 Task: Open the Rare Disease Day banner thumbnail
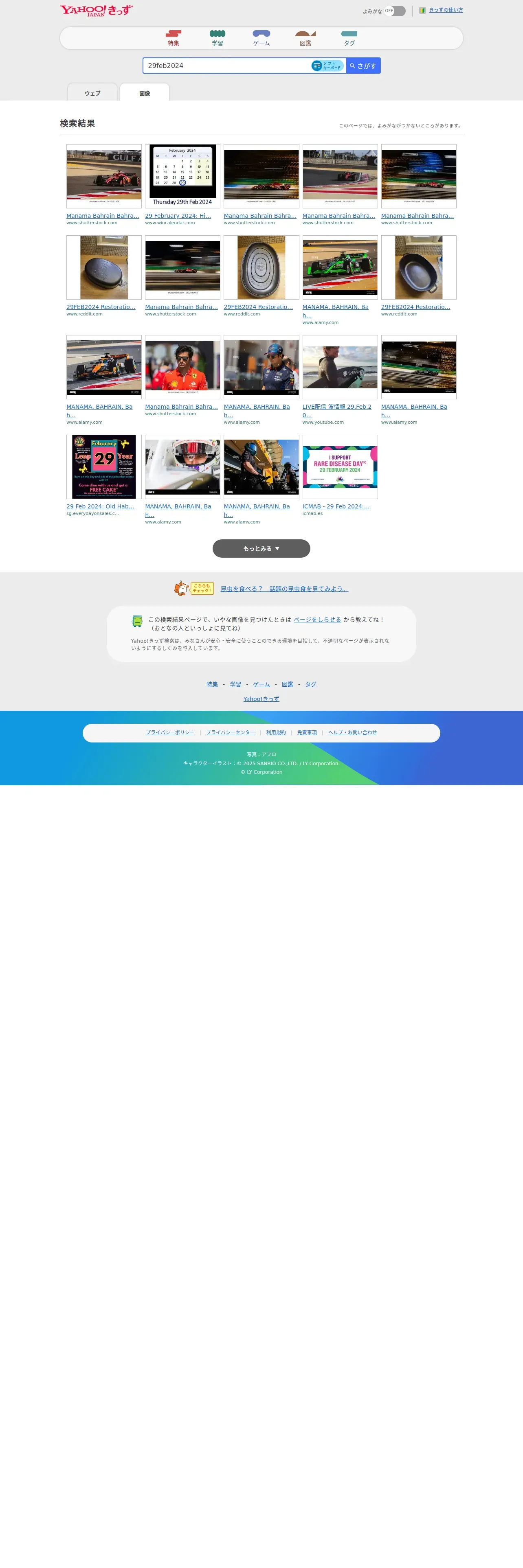pyautogui.click(x=340, y=467)
